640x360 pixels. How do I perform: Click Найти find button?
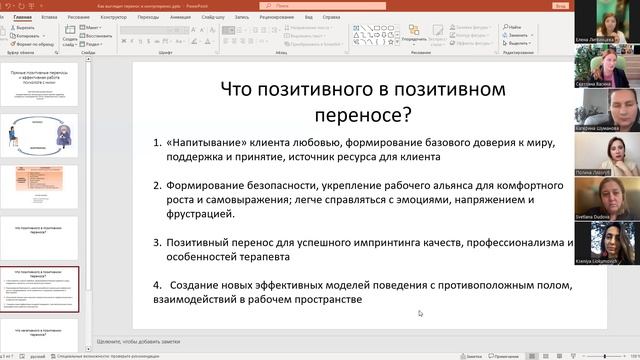(x=512, y=27)
